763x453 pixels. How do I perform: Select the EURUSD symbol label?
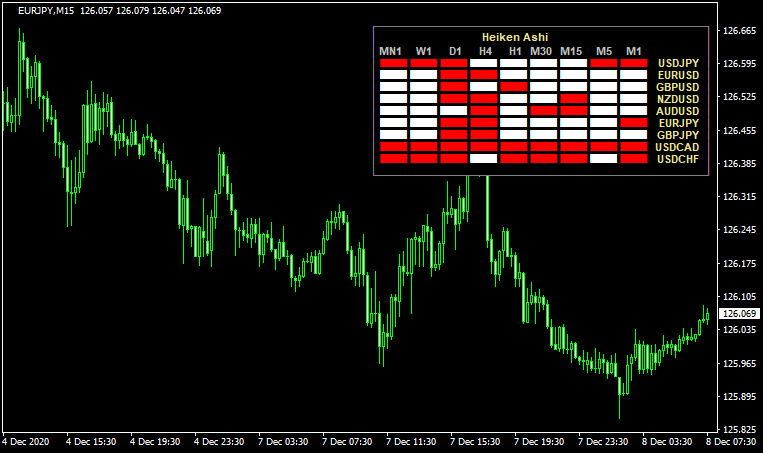click(677, 75)
